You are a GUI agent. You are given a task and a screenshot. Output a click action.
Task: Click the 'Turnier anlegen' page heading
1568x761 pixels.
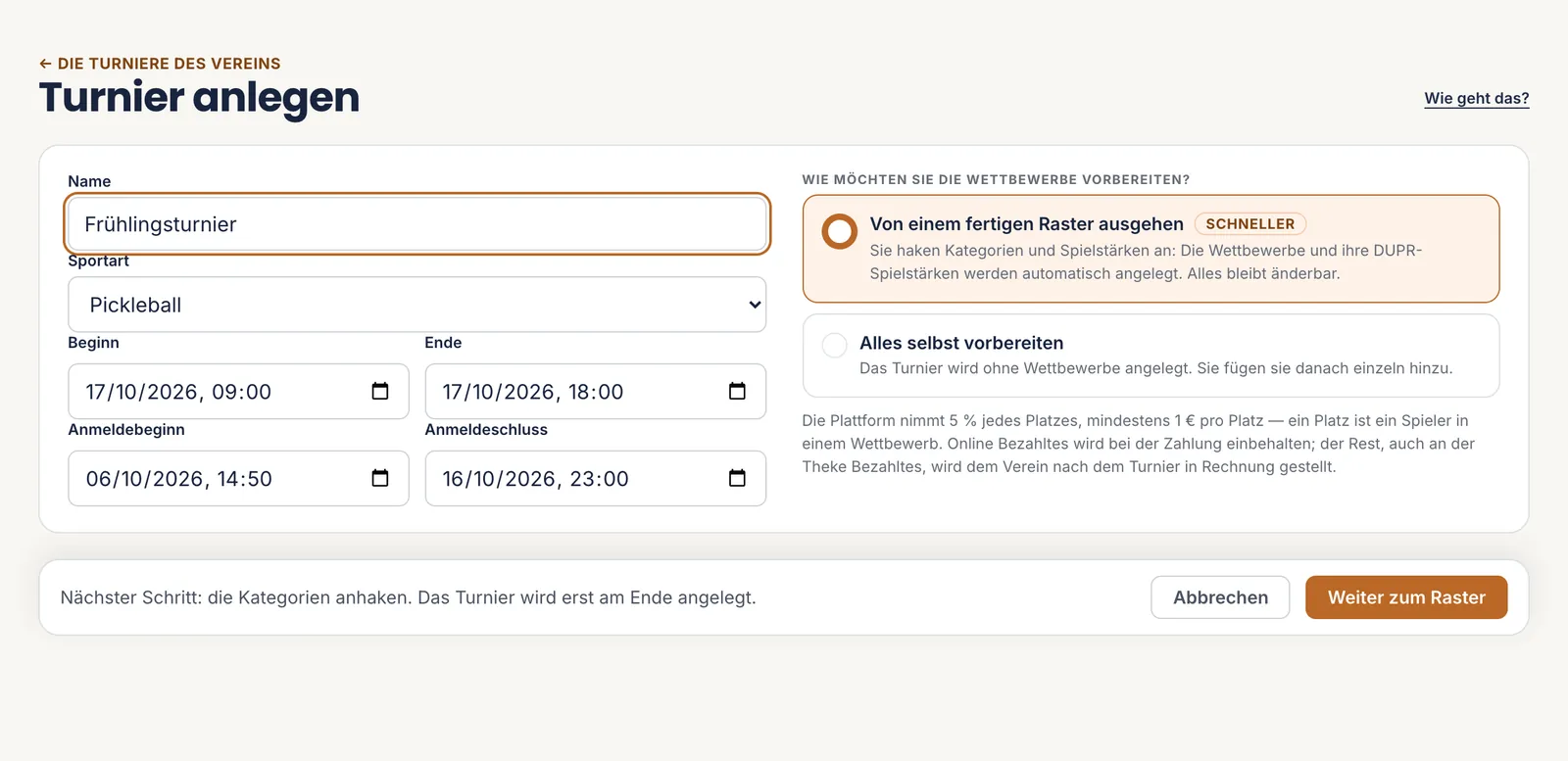[x=199, y=97]
